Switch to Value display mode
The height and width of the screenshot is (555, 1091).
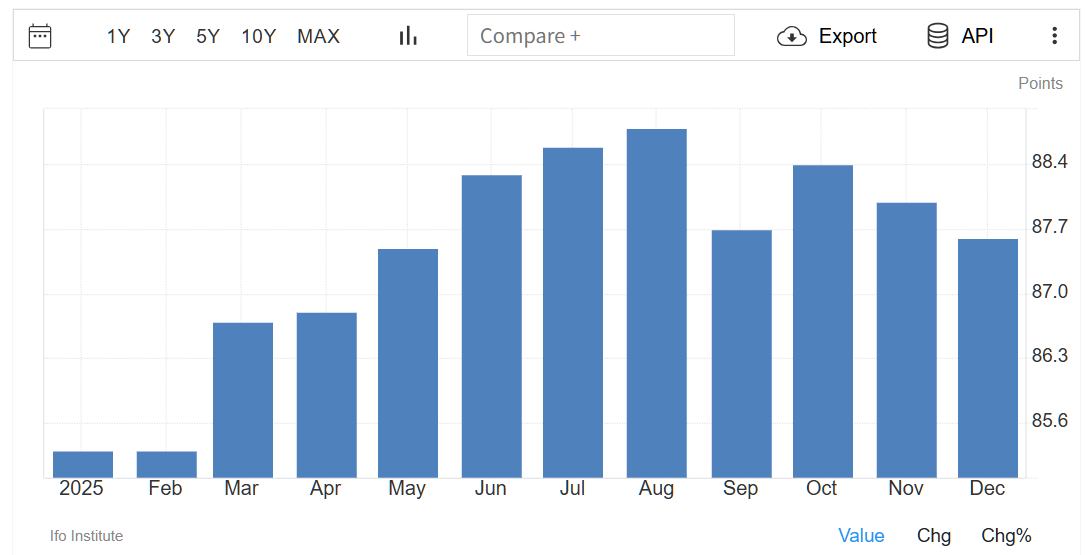[861, 535]
